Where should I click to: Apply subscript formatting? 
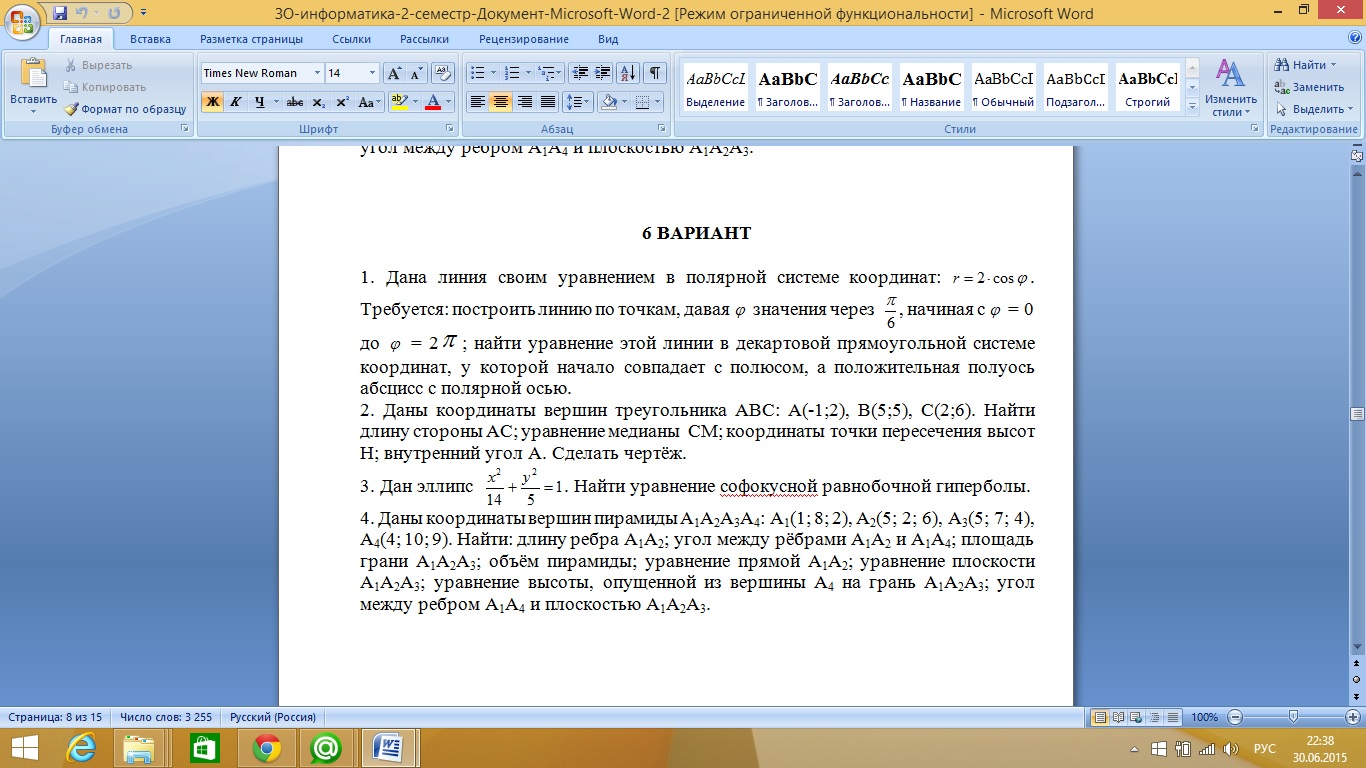pos(318,102)
